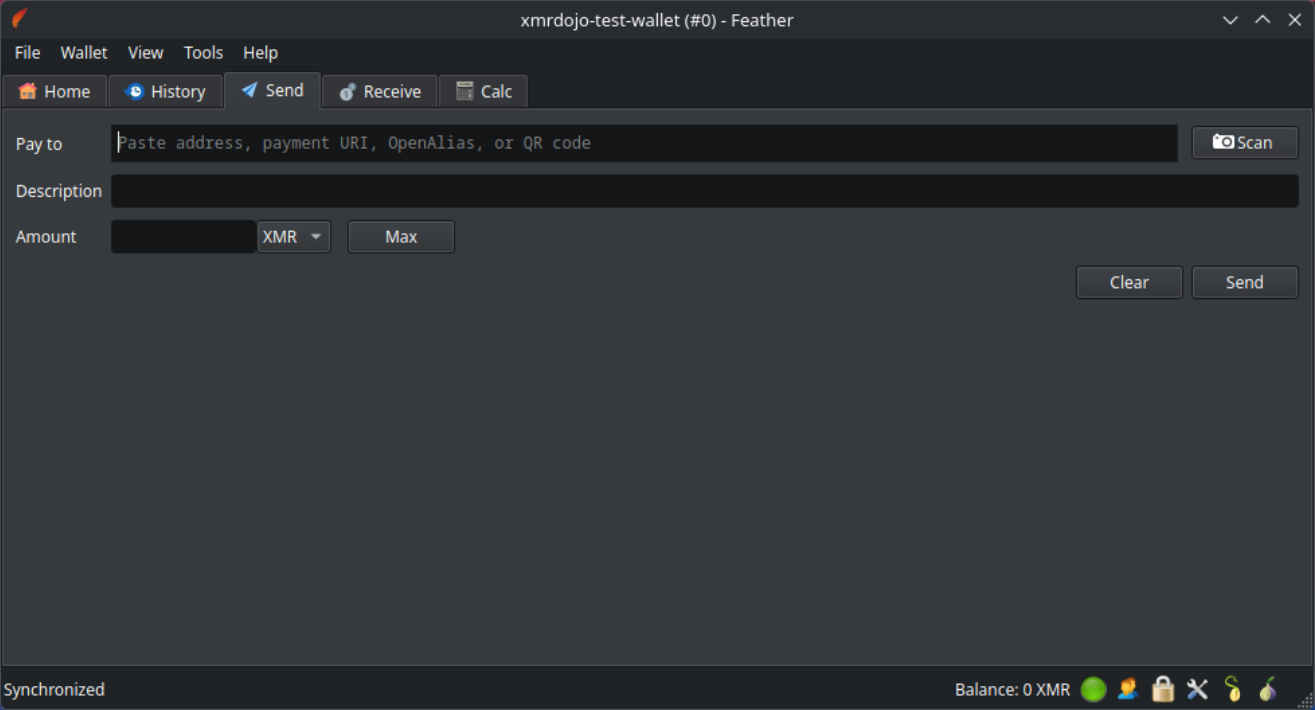Click the window resize grip corner
This screenshot has height=710, width=1315.
click(1305, 700)
